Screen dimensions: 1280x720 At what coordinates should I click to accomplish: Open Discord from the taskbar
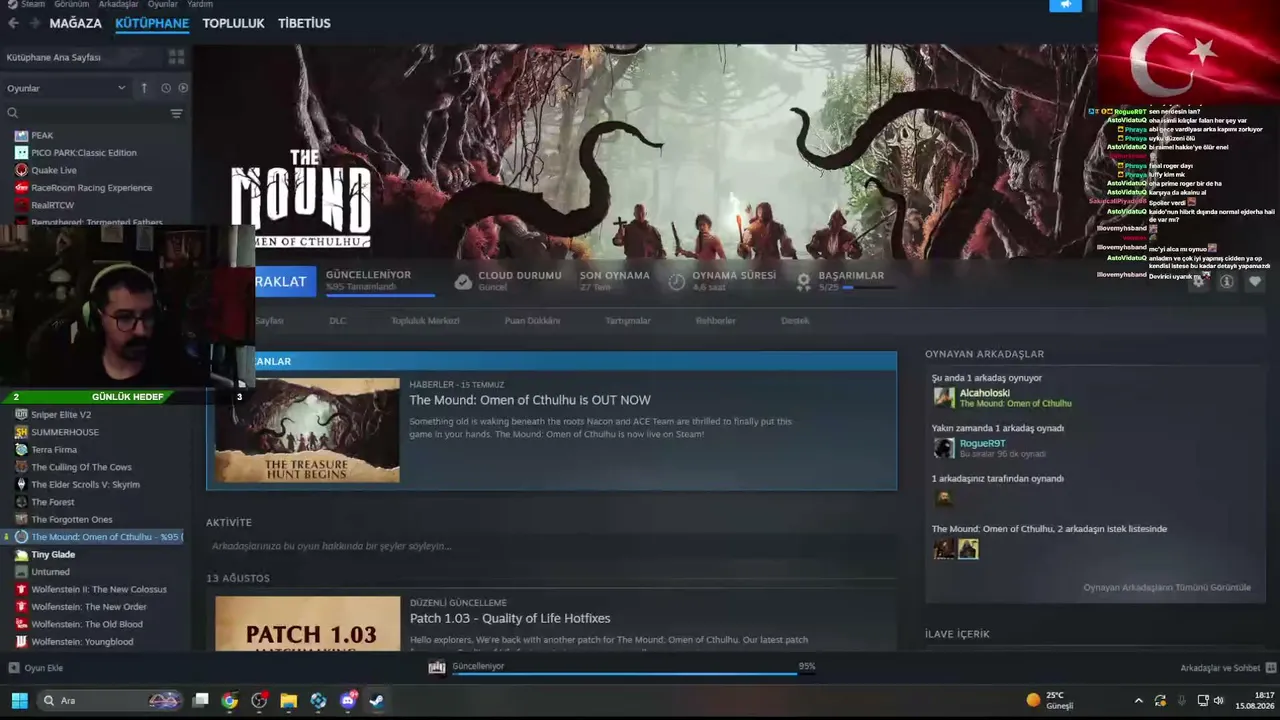[x=348, y=700]
